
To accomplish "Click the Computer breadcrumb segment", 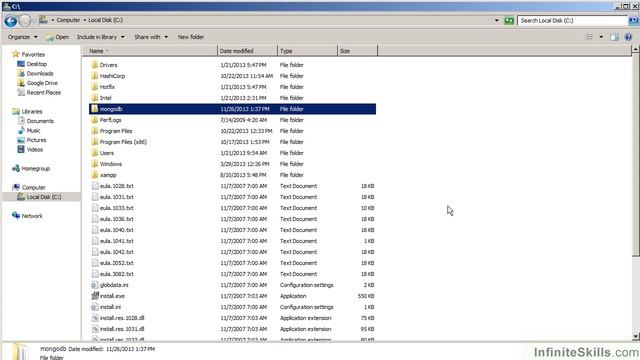I will [68, 20].
